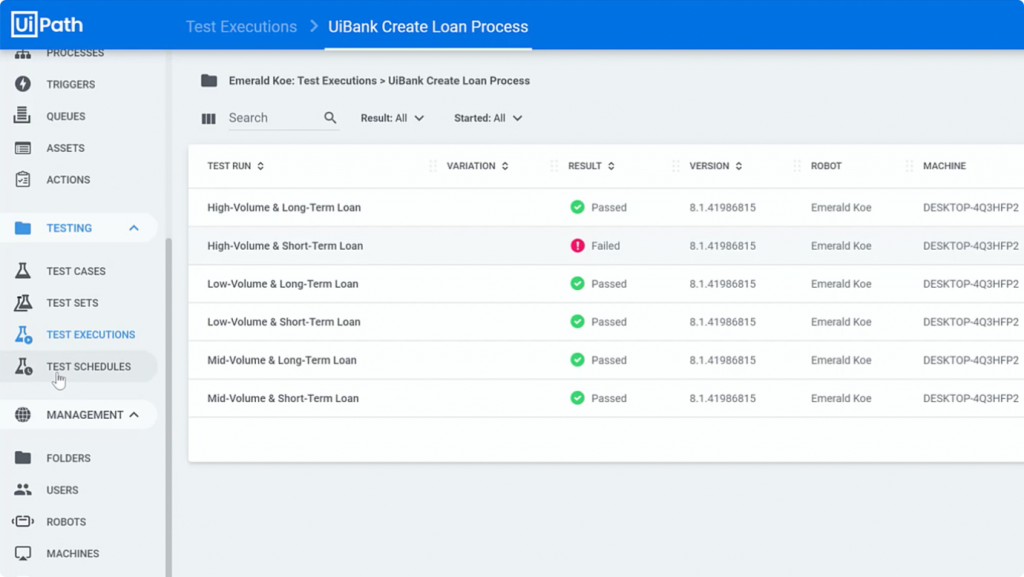Screen dimensions: 1024x577
Task: Open the Mid-Volume & Long-Term Loan test run
Action: pyautogui.click(x=282, y=360)
